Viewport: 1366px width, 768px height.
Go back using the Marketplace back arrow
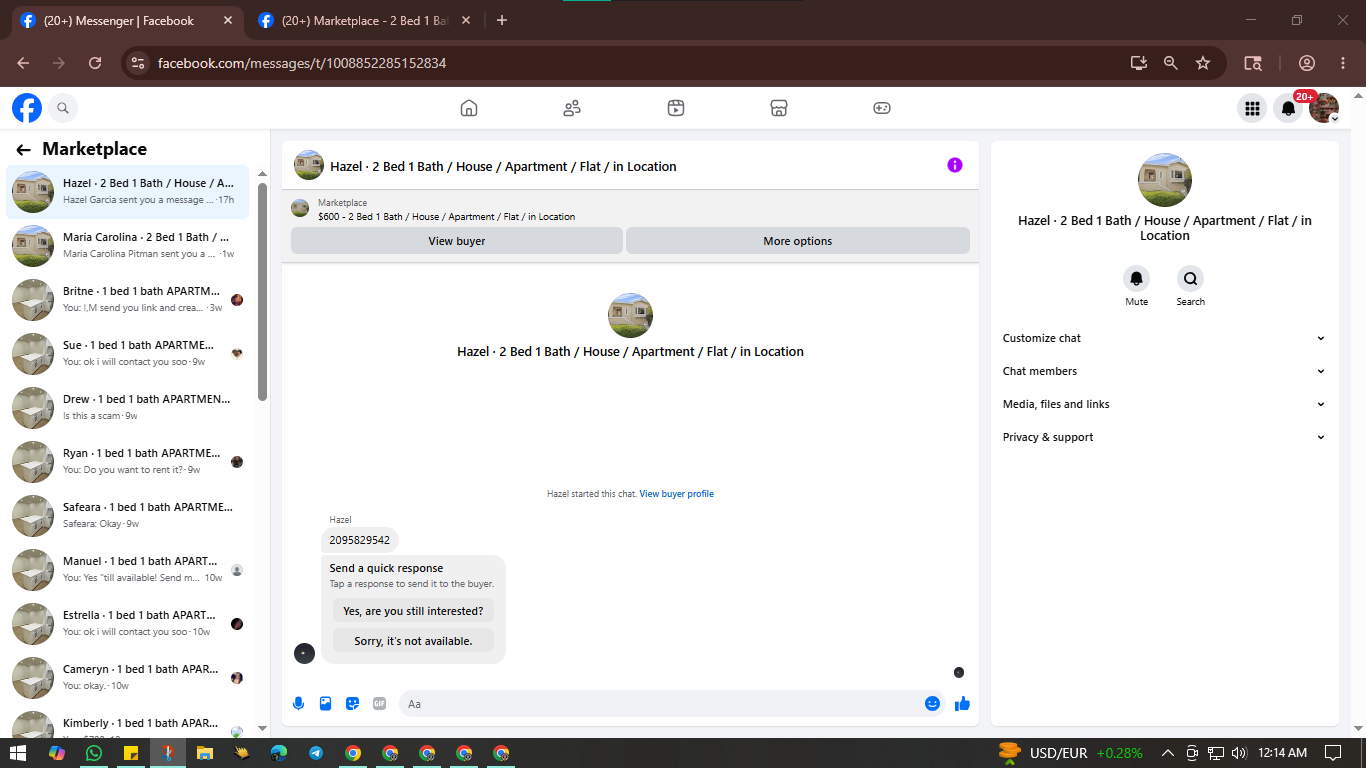[23, 150]
